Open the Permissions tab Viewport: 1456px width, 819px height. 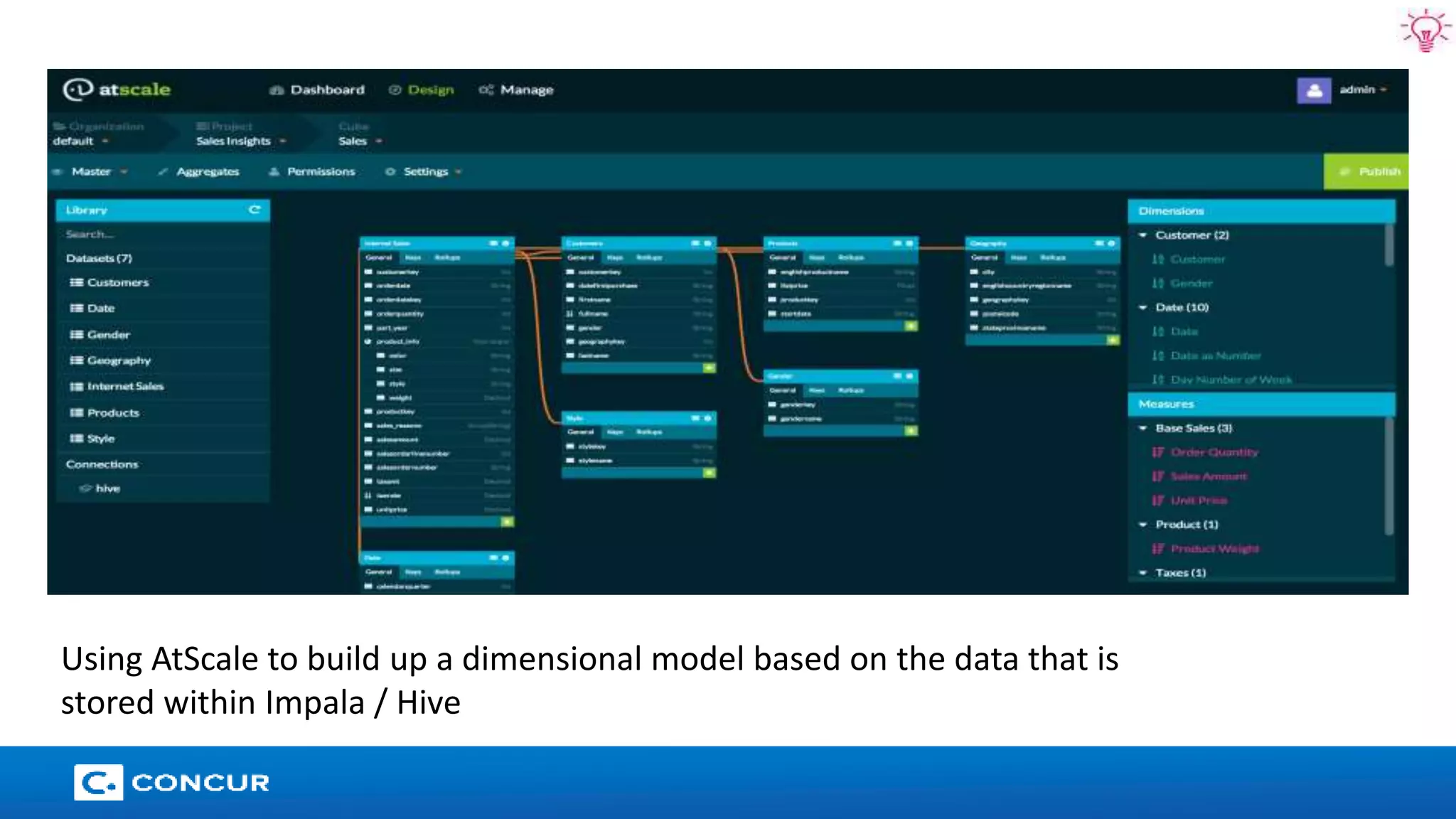tap(312, 171)
